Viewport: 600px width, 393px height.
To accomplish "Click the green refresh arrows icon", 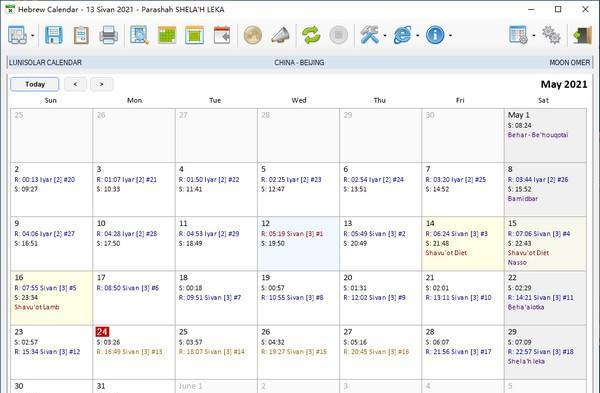I will tap(311, 35).
